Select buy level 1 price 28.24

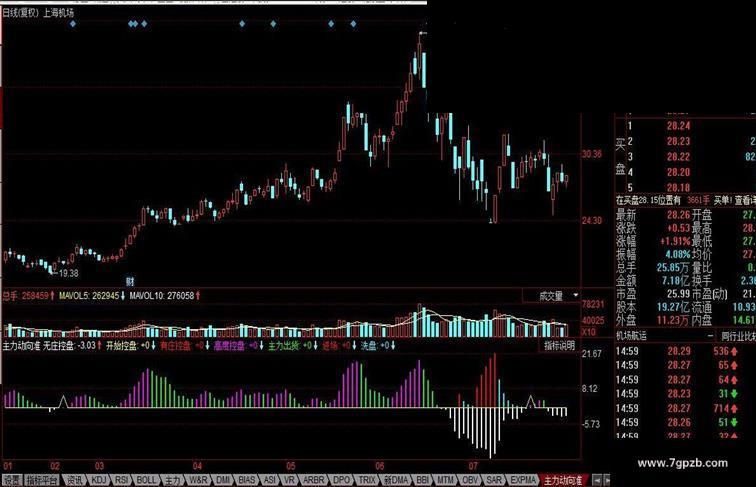[x=678, y=126]
